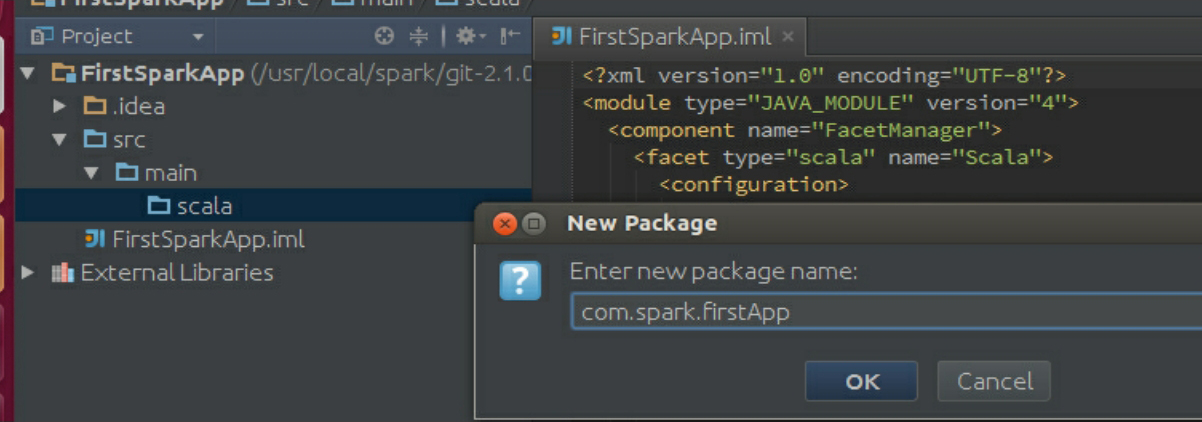1202x422 pixels.
Task: Click the External Libraries icon
Action: 62,272
